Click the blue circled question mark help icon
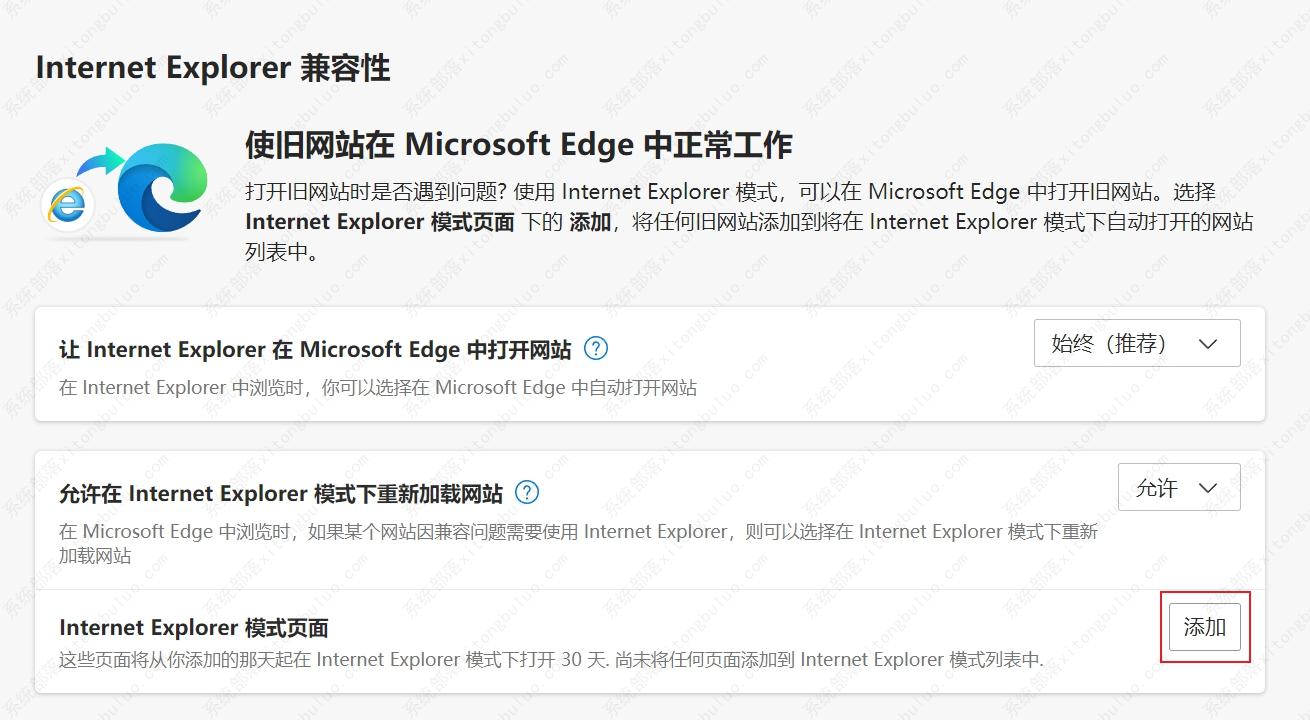This screenshot has width=1310, height=720. (595, 349)
